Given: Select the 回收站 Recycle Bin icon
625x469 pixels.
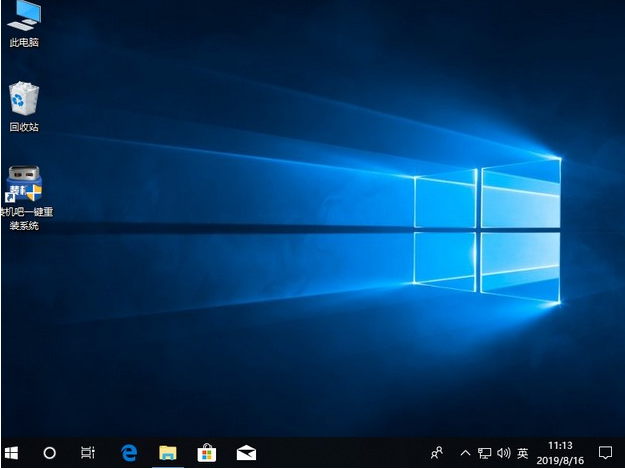Looking at the screenshot, I should [24, 104].
